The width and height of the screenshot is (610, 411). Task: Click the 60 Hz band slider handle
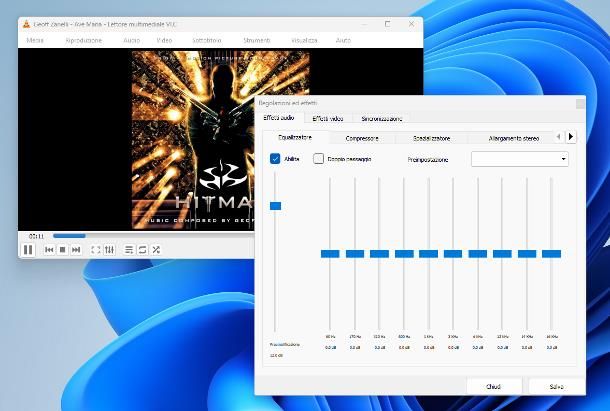pyautogui.click(x=330, y=254)
